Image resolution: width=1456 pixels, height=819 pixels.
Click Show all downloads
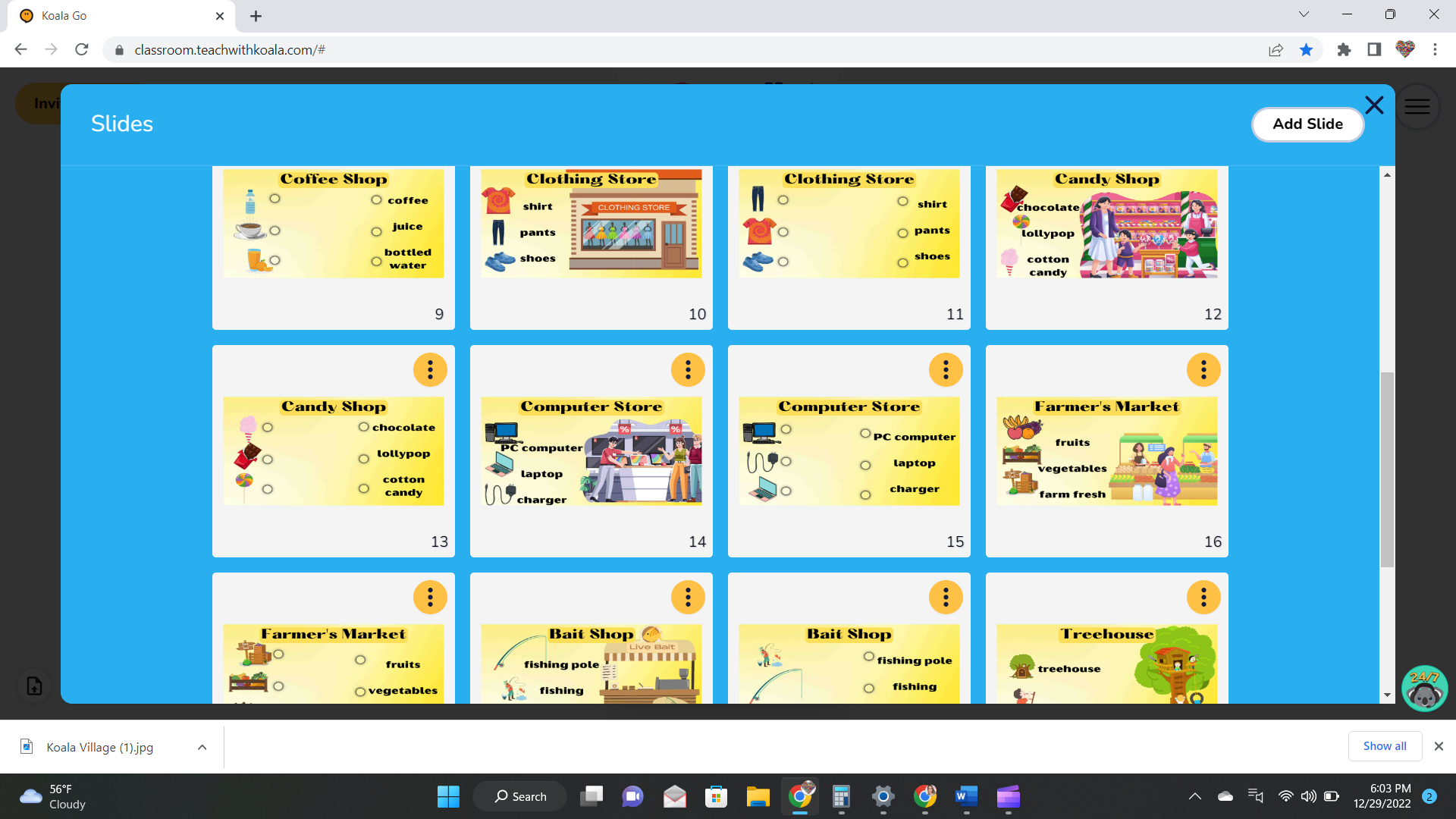(x=1385, y=745)
